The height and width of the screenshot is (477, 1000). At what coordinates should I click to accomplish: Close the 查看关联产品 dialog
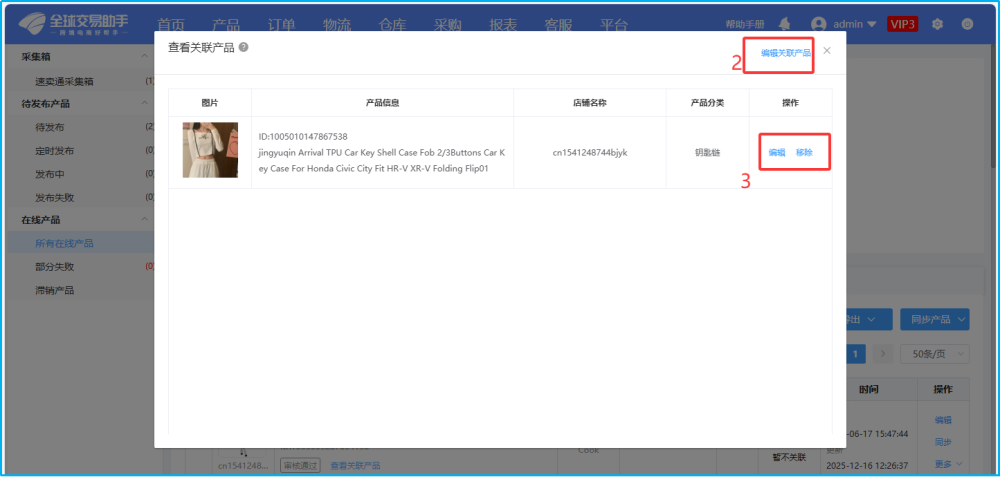827,50
